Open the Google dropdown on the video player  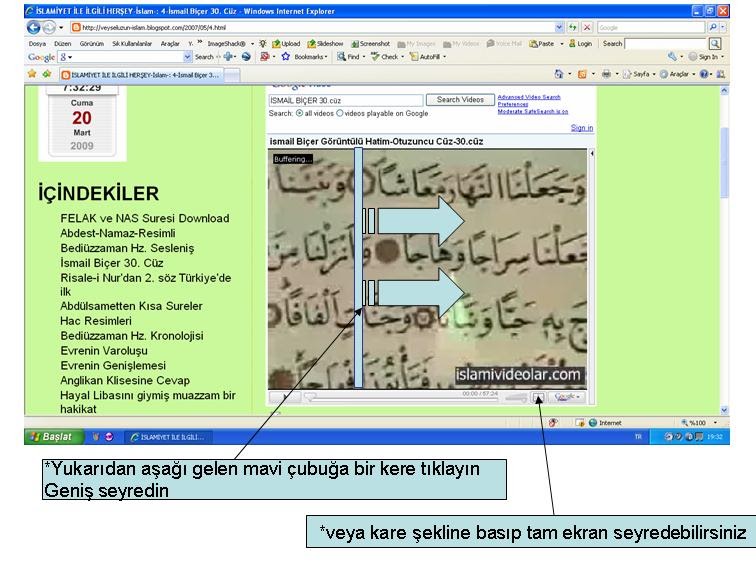(568, 397)
